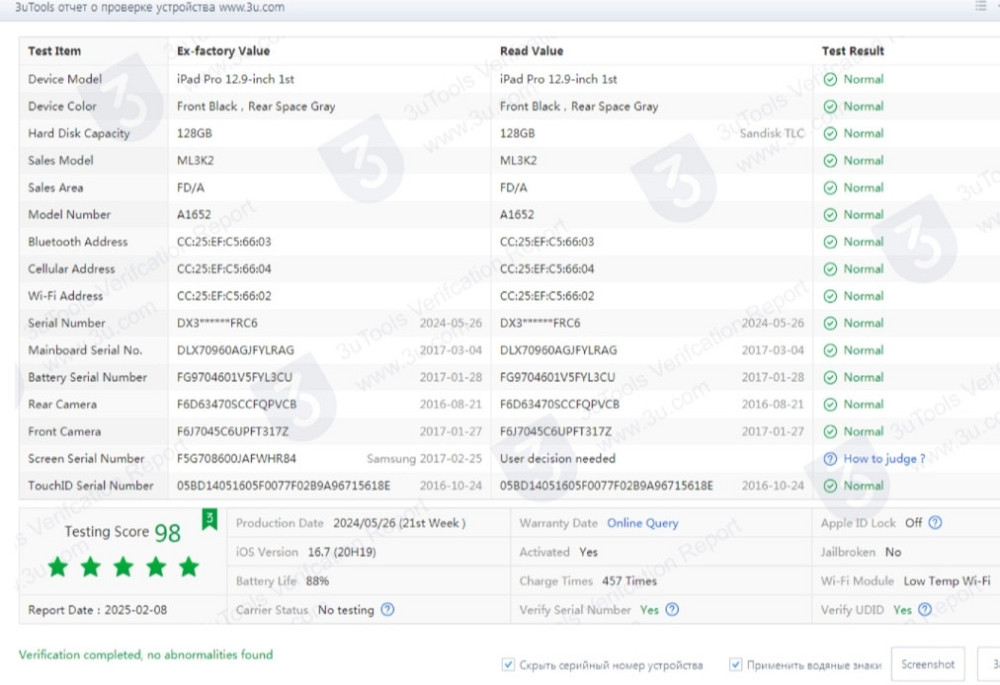This screenshot has width=1000, height=685.
Task: Click the green badge beside Testing Score
Action: (x=210, y=520)
